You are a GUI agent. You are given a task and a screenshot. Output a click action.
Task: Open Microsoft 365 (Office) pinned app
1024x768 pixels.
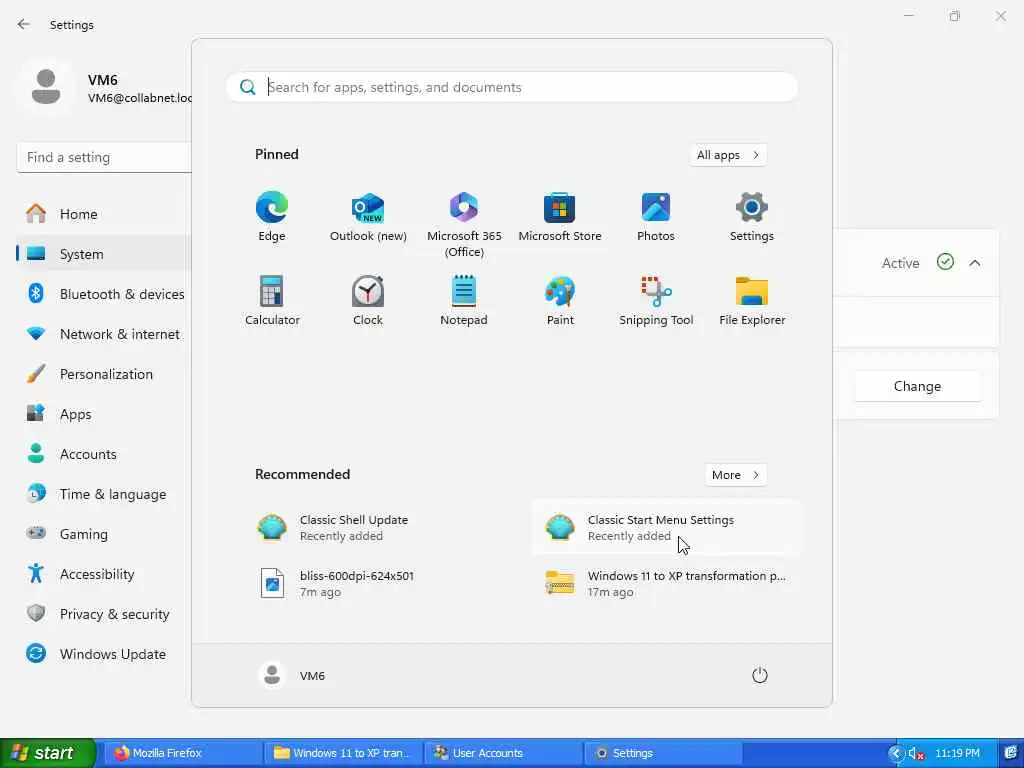tap(464, 225)
